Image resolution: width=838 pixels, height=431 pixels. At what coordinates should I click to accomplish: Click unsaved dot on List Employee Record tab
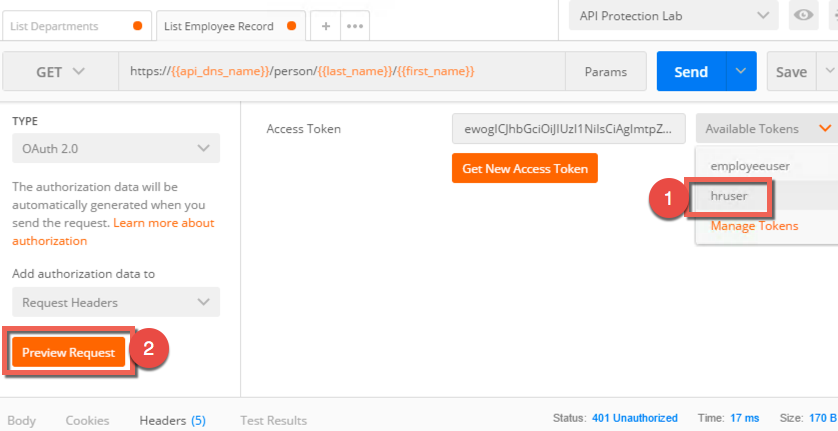coord(291,26)
